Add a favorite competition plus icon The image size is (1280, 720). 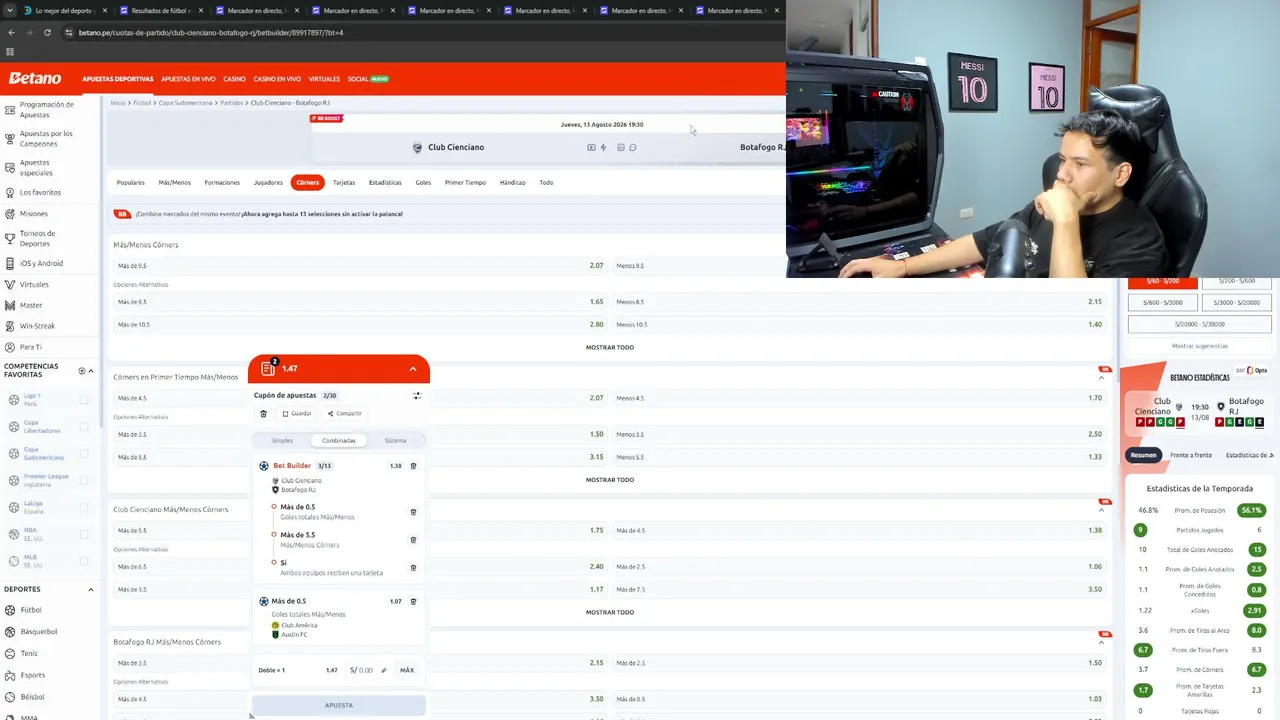(x=82, y=371)
